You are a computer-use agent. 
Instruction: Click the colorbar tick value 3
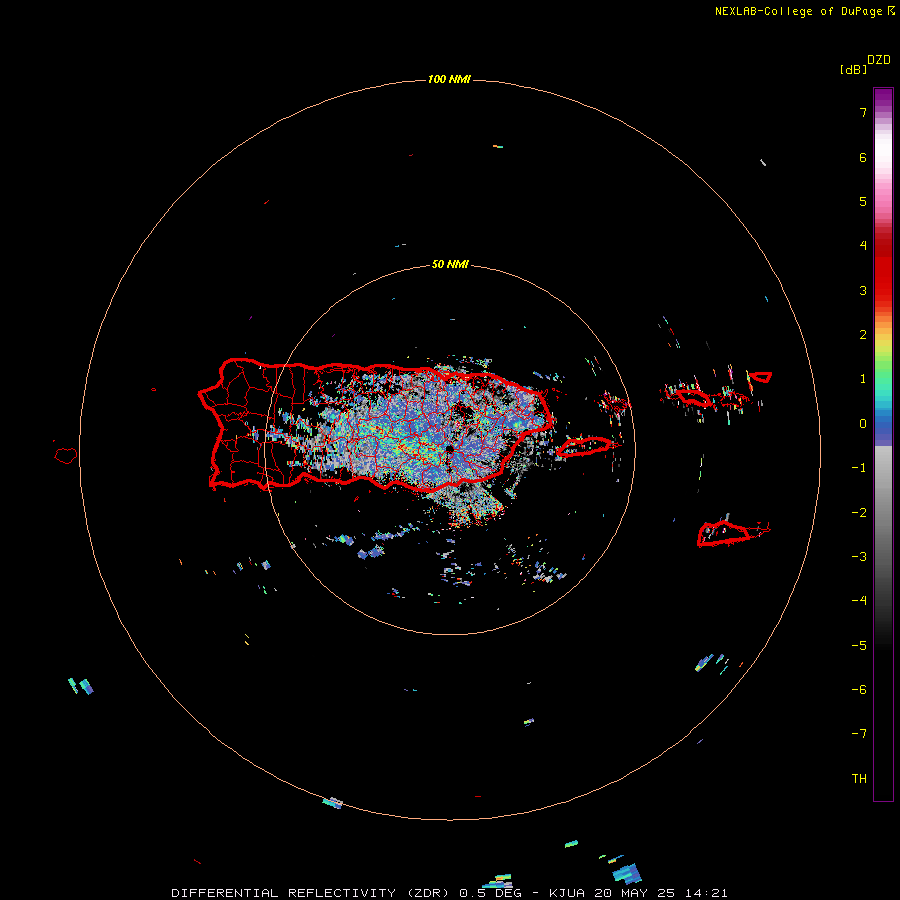862,290
